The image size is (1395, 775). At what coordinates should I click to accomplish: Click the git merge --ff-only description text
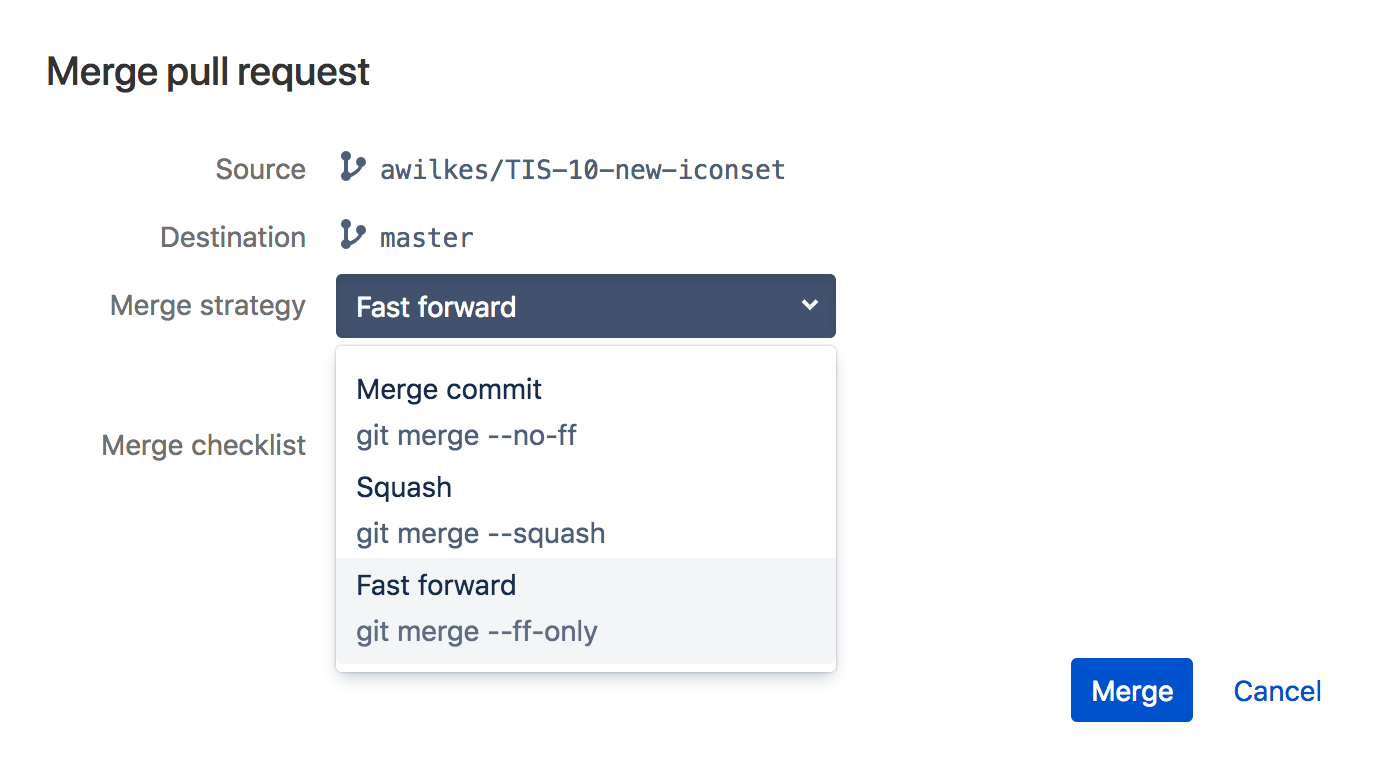coord(476,632)
